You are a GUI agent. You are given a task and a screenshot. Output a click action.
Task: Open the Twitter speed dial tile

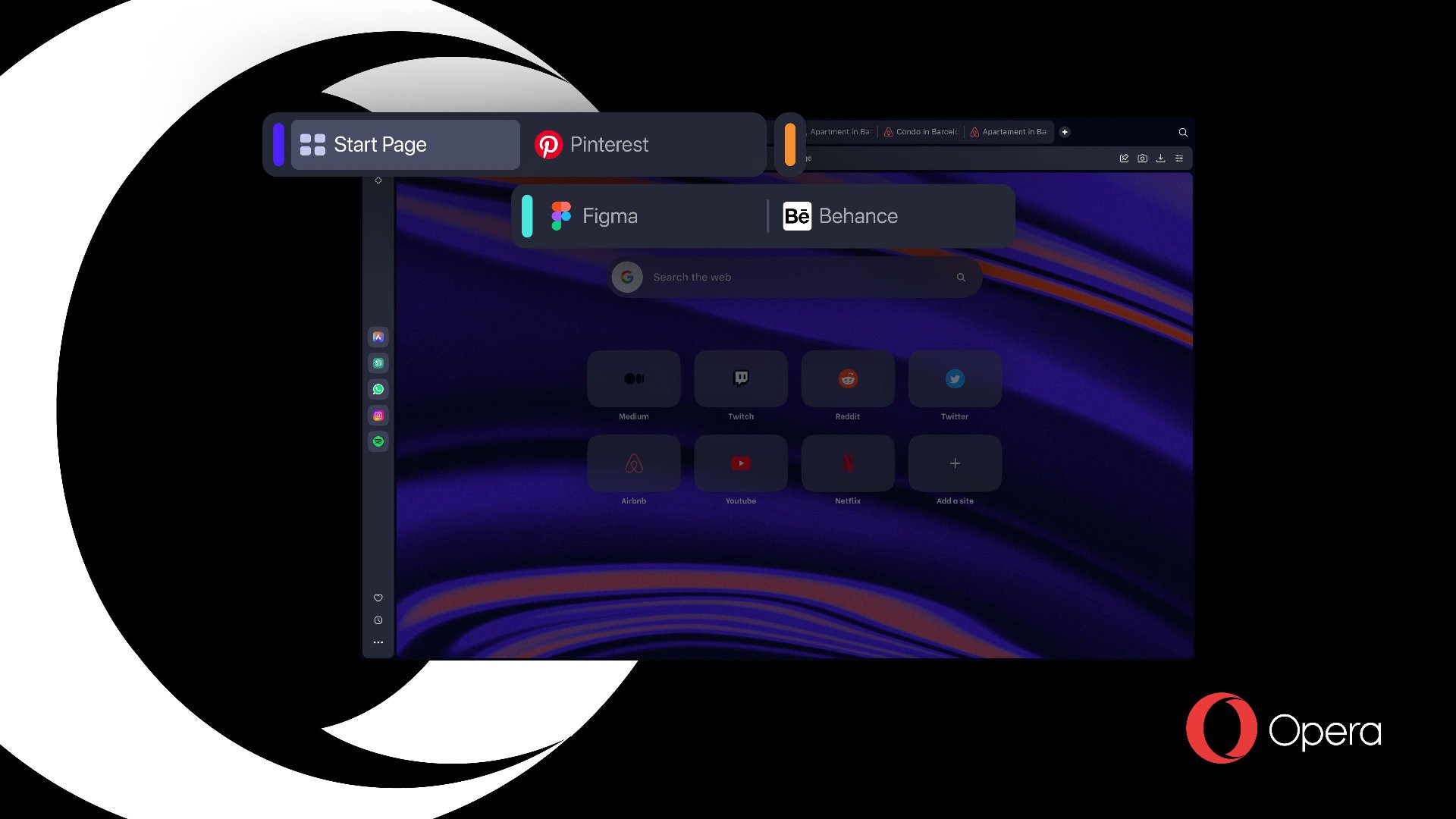coord(955,378)
